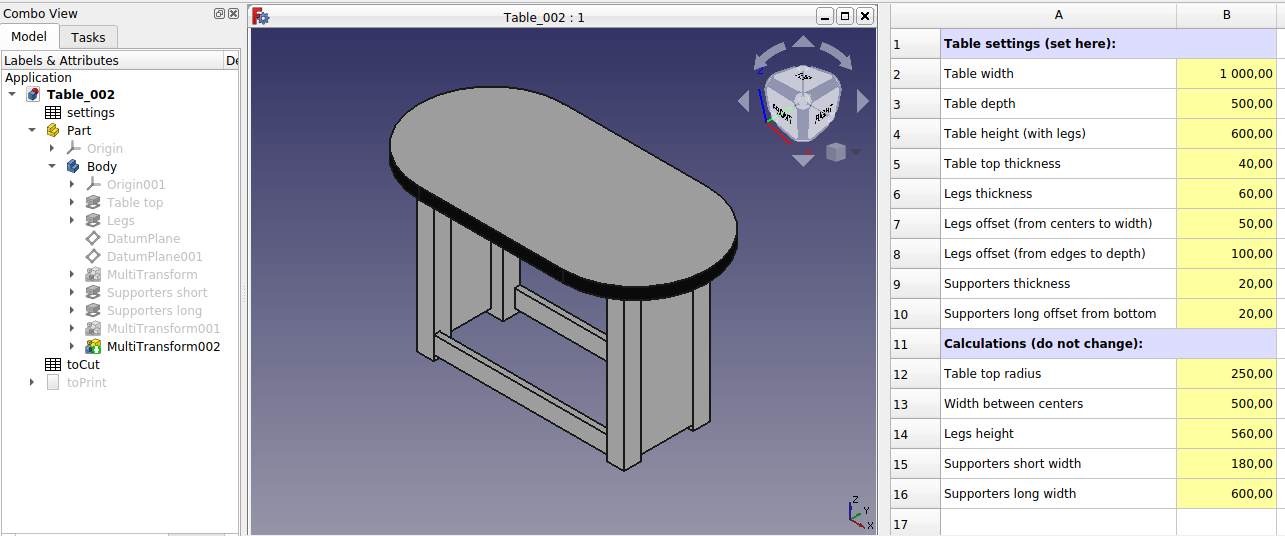
Task: Collapse the Table_002 document node
Action: [12, 95]
